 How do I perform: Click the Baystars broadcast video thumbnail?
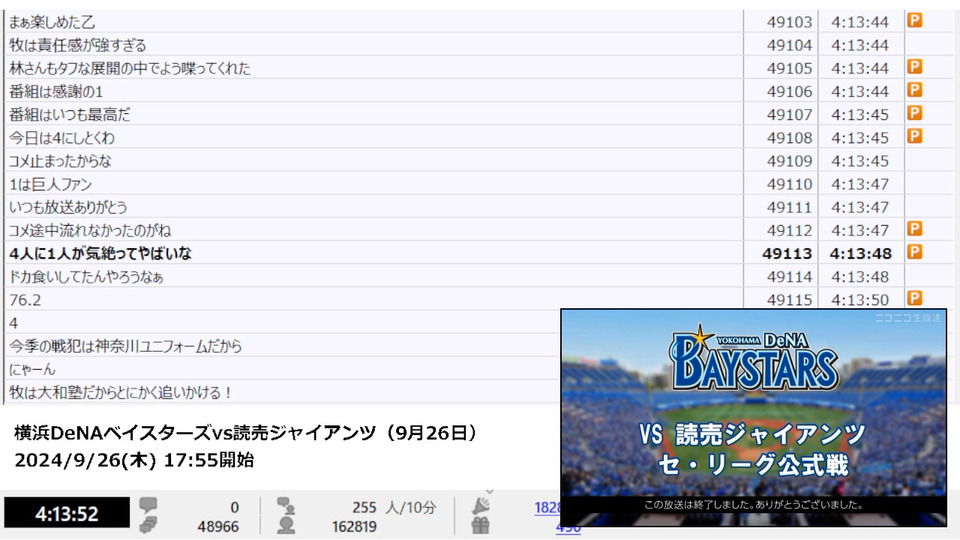pyautogui.click(x=754, y=418)
